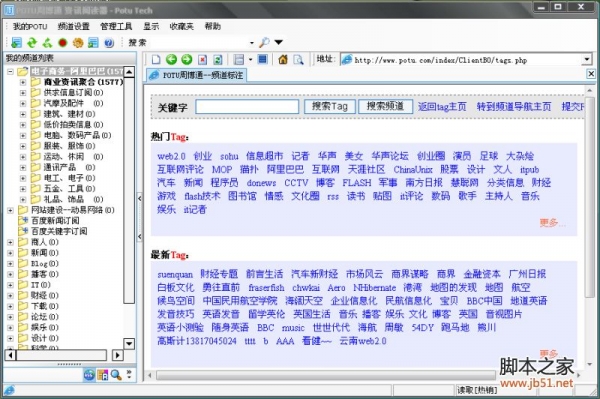Open the black triangle menu next to the search magnifier
The width and height of the screenshot is (600, 399).
click(x=279, y=42)
